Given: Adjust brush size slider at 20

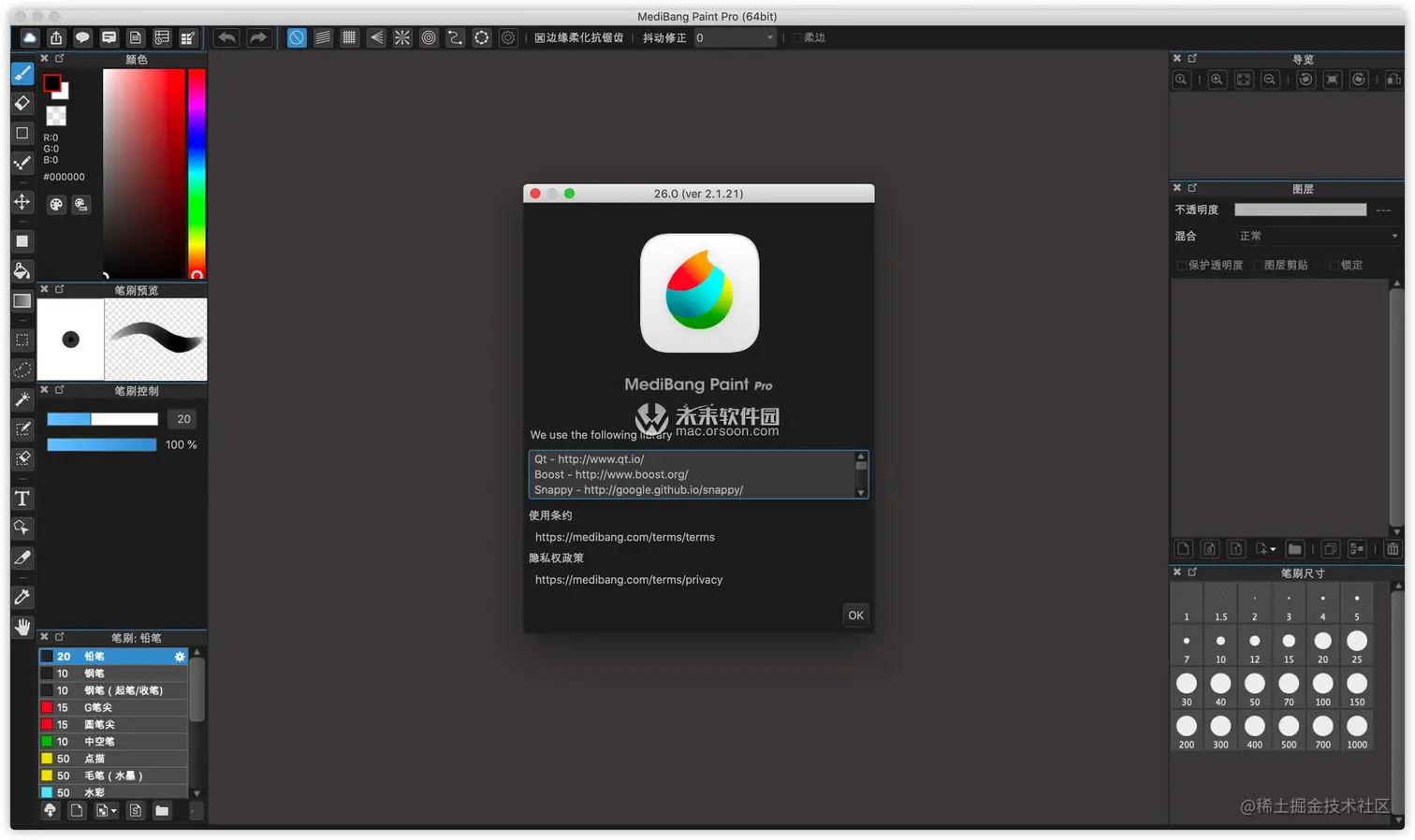Looking at the screenshot, I should pyautogui.click(x=102, y=419).
